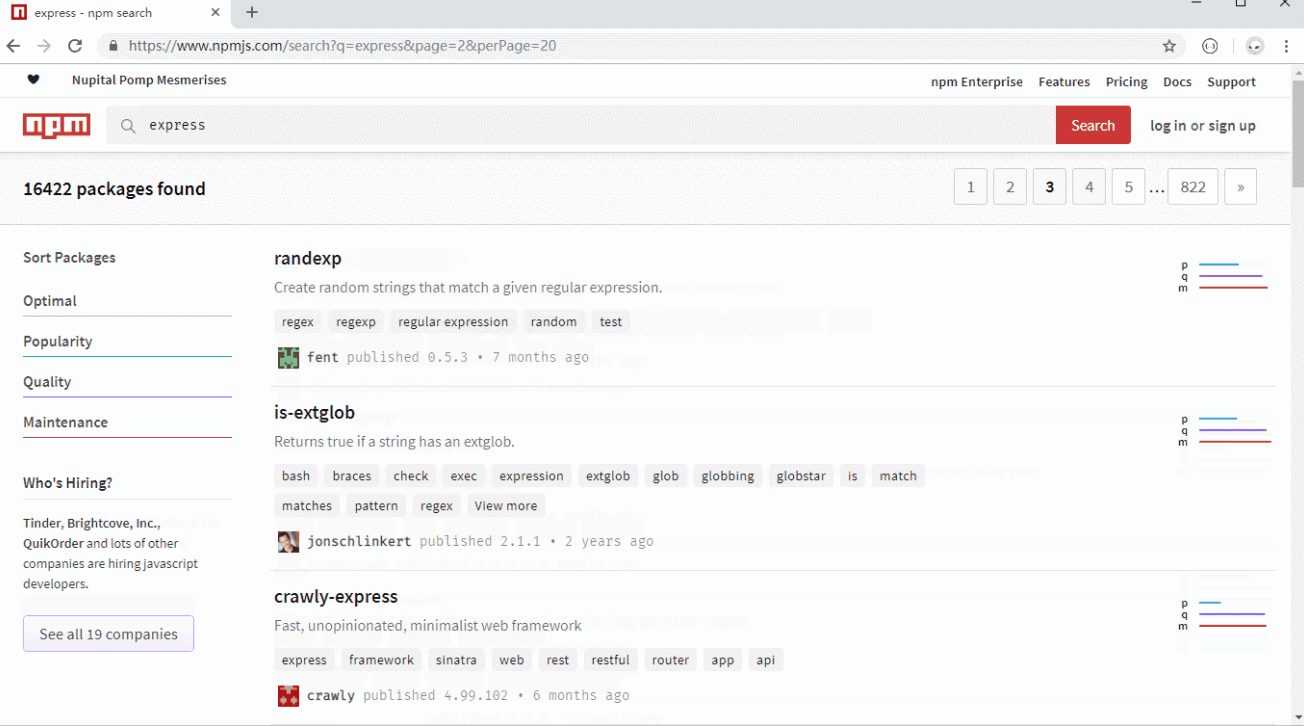Viewport: 1304px width, 726px height.
Task: Open the Chrome profile avatar icon
Action: point(1255,46)
